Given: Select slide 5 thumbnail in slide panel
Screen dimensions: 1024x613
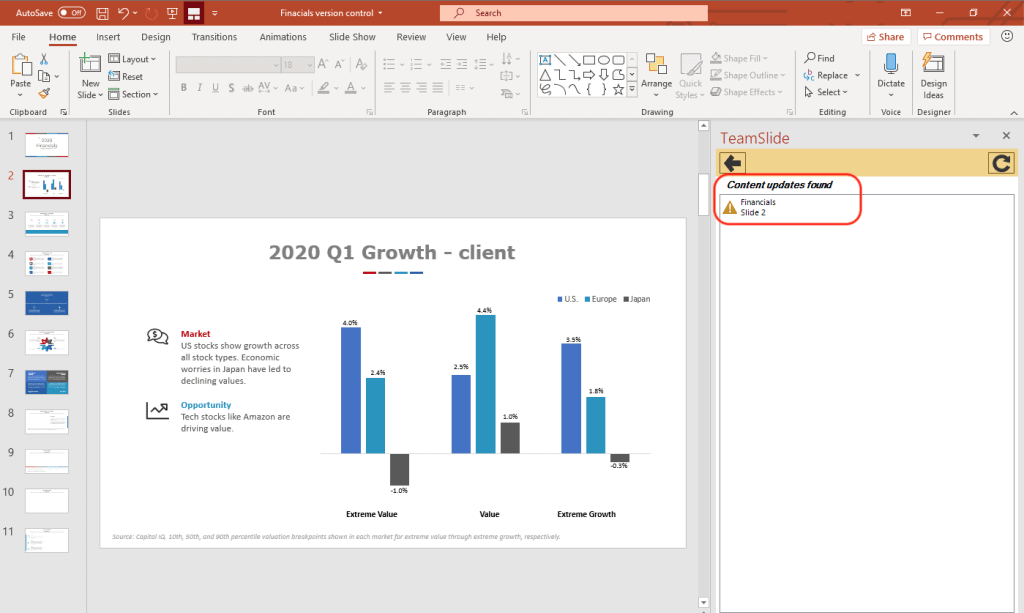Looking at the screenshot, I should pyautogui.click(x=46, y=302).
